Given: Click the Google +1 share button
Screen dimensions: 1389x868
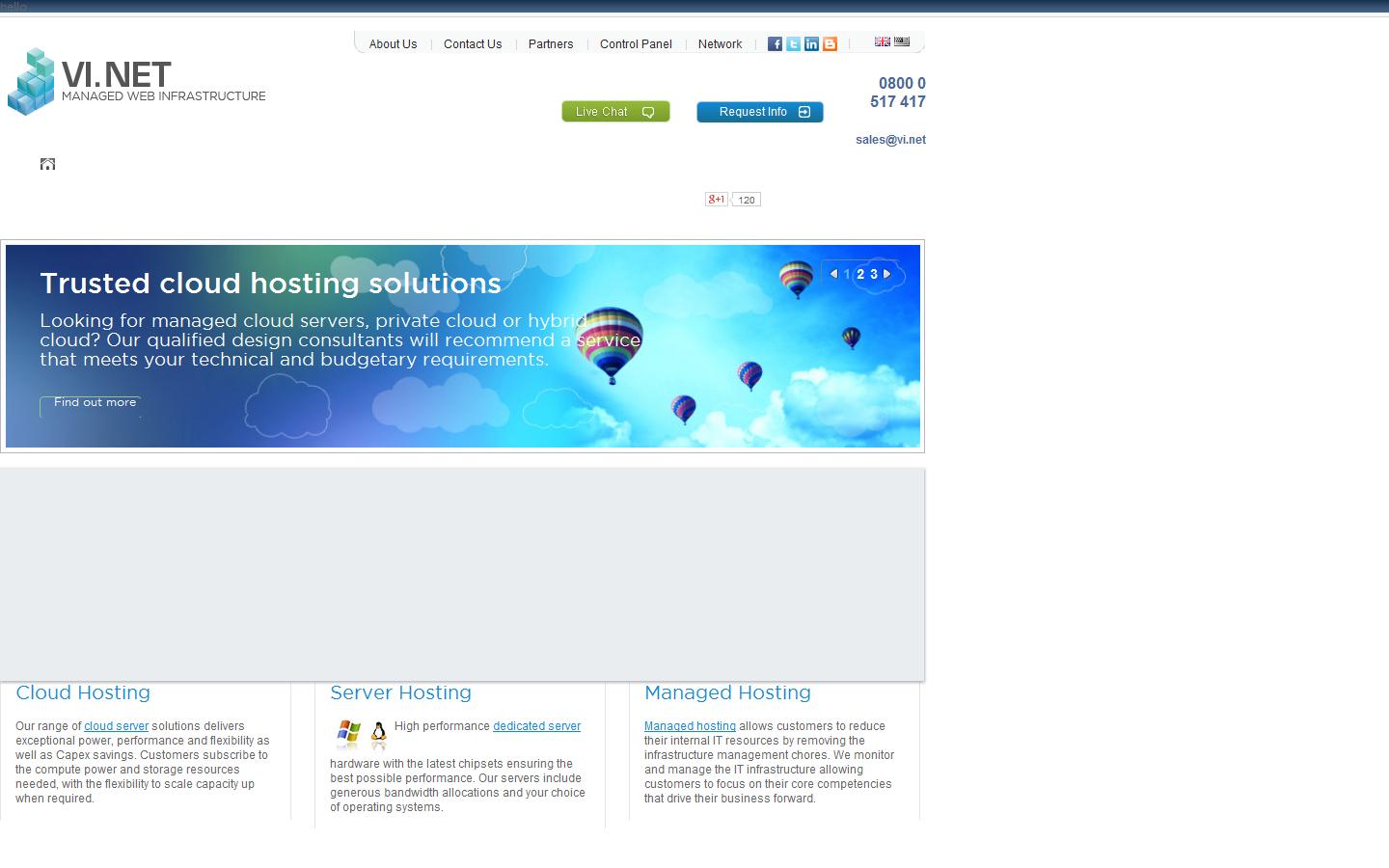Looking at the screenshot, I should [715, 199].
